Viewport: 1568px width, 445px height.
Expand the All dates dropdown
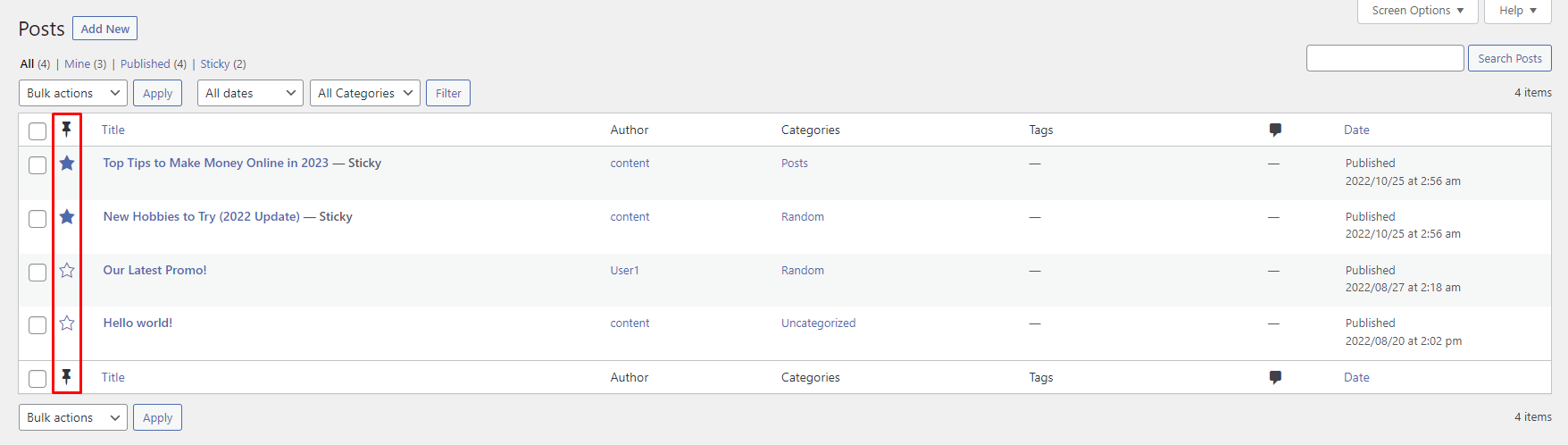click(251, 93)
